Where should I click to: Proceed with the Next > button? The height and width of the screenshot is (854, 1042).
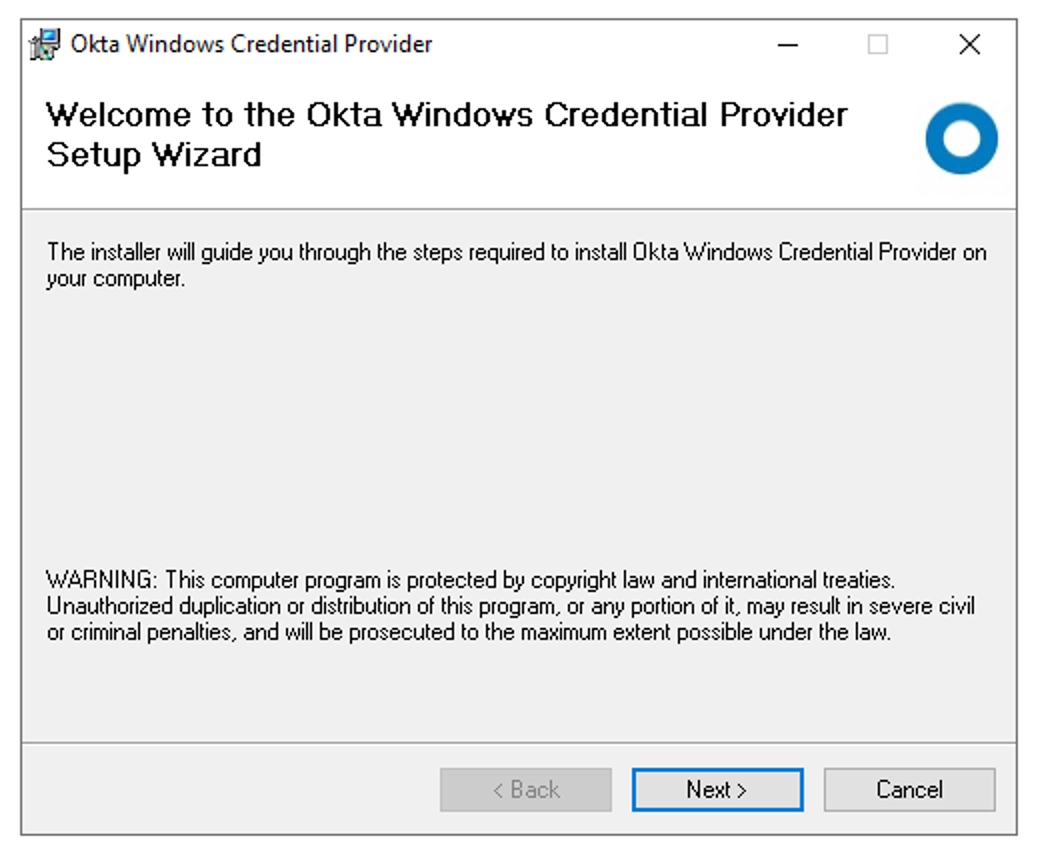pyautogui.click(x=718, y=790)
